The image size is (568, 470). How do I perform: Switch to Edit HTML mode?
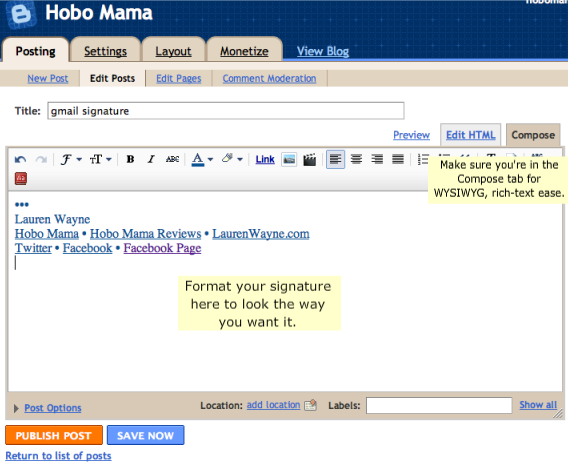(470, 135)
